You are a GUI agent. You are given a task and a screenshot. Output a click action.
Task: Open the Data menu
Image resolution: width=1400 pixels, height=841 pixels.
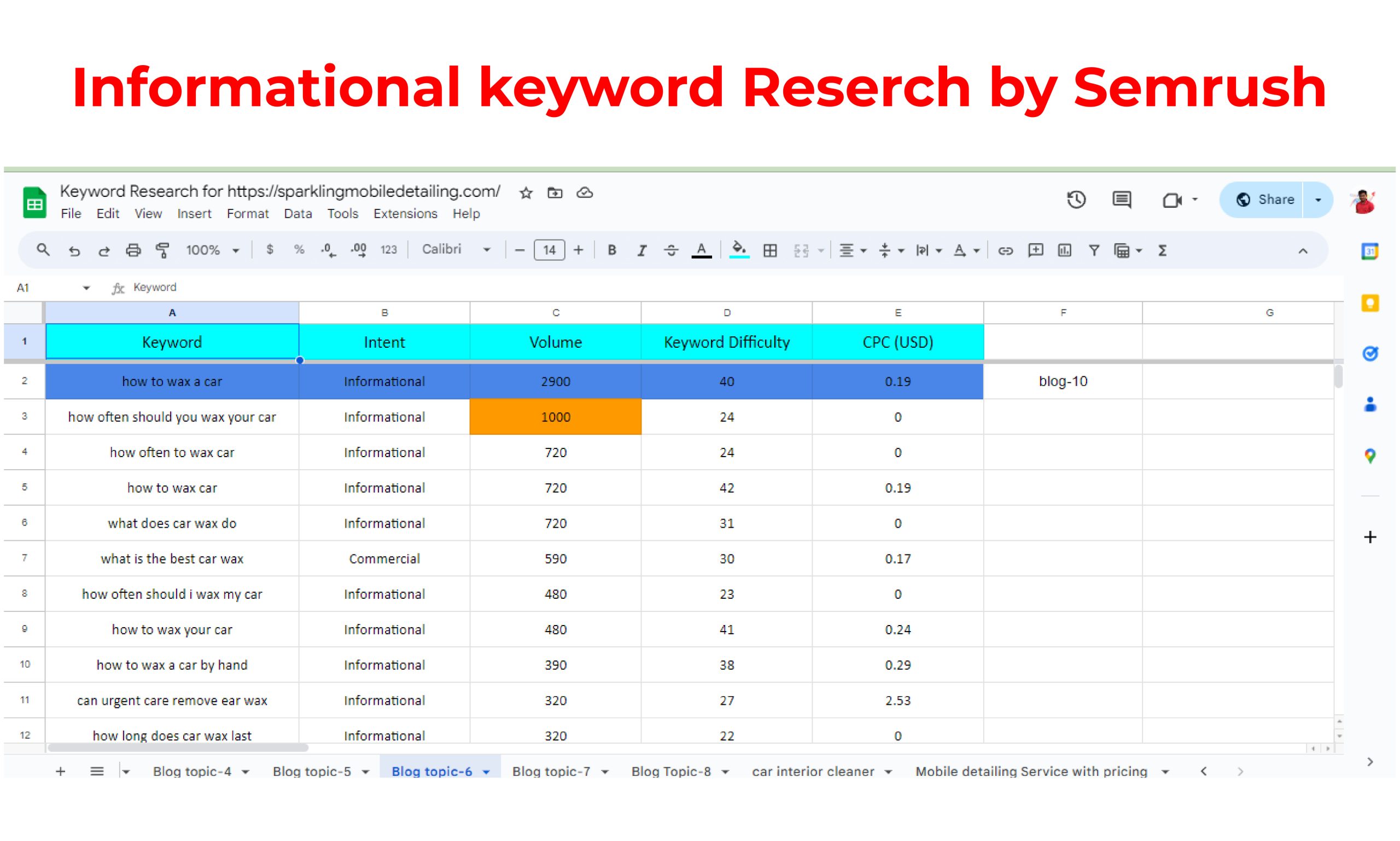point(297,214)
